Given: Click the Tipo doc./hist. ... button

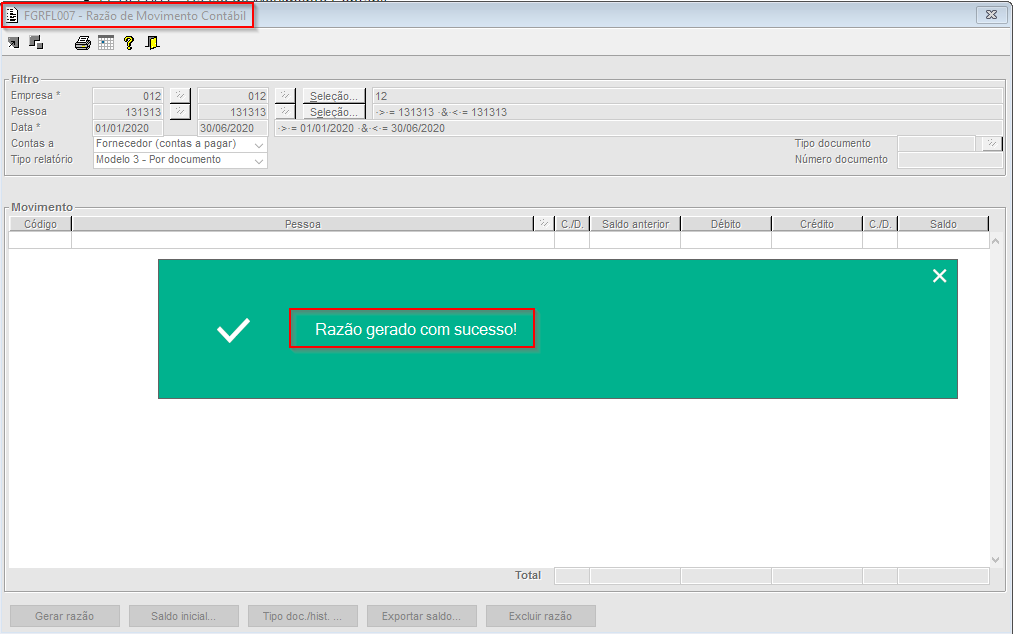Looking at the screenshot, I should 303,616.
